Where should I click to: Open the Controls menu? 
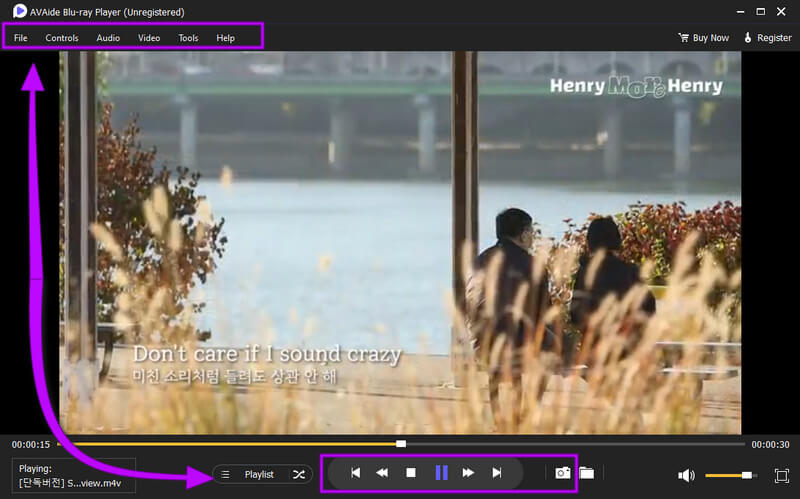tap(62, 38)
